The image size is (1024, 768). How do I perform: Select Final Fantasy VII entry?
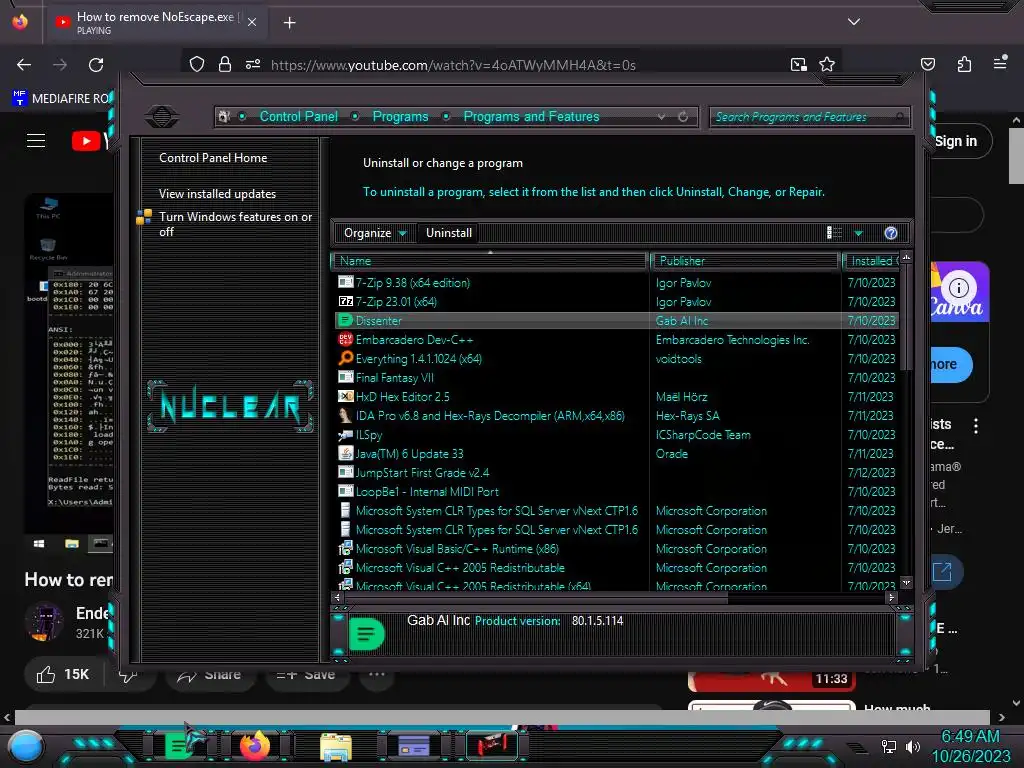[616, 377]
